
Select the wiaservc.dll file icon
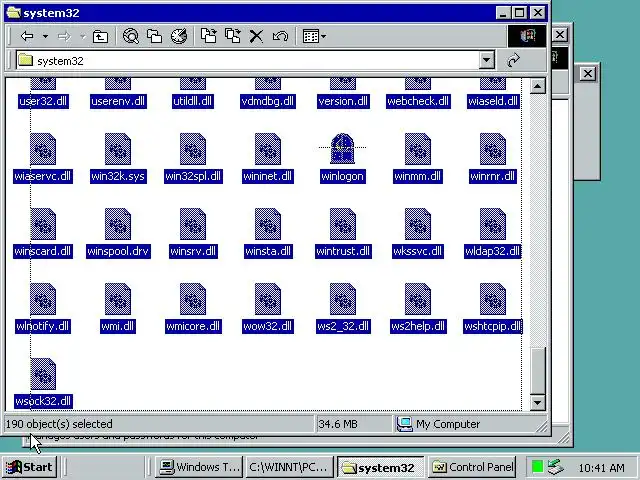point(43,149)
